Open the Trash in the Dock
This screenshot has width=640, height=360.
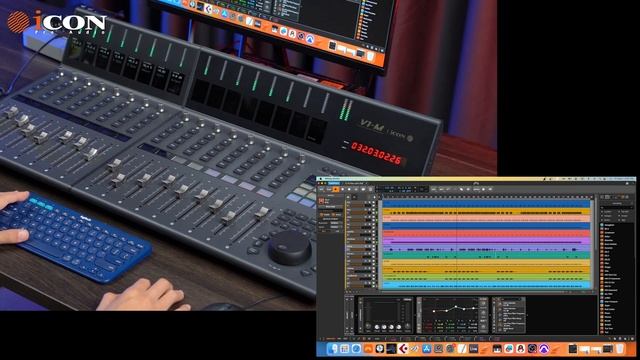click(x=620, y=349)
